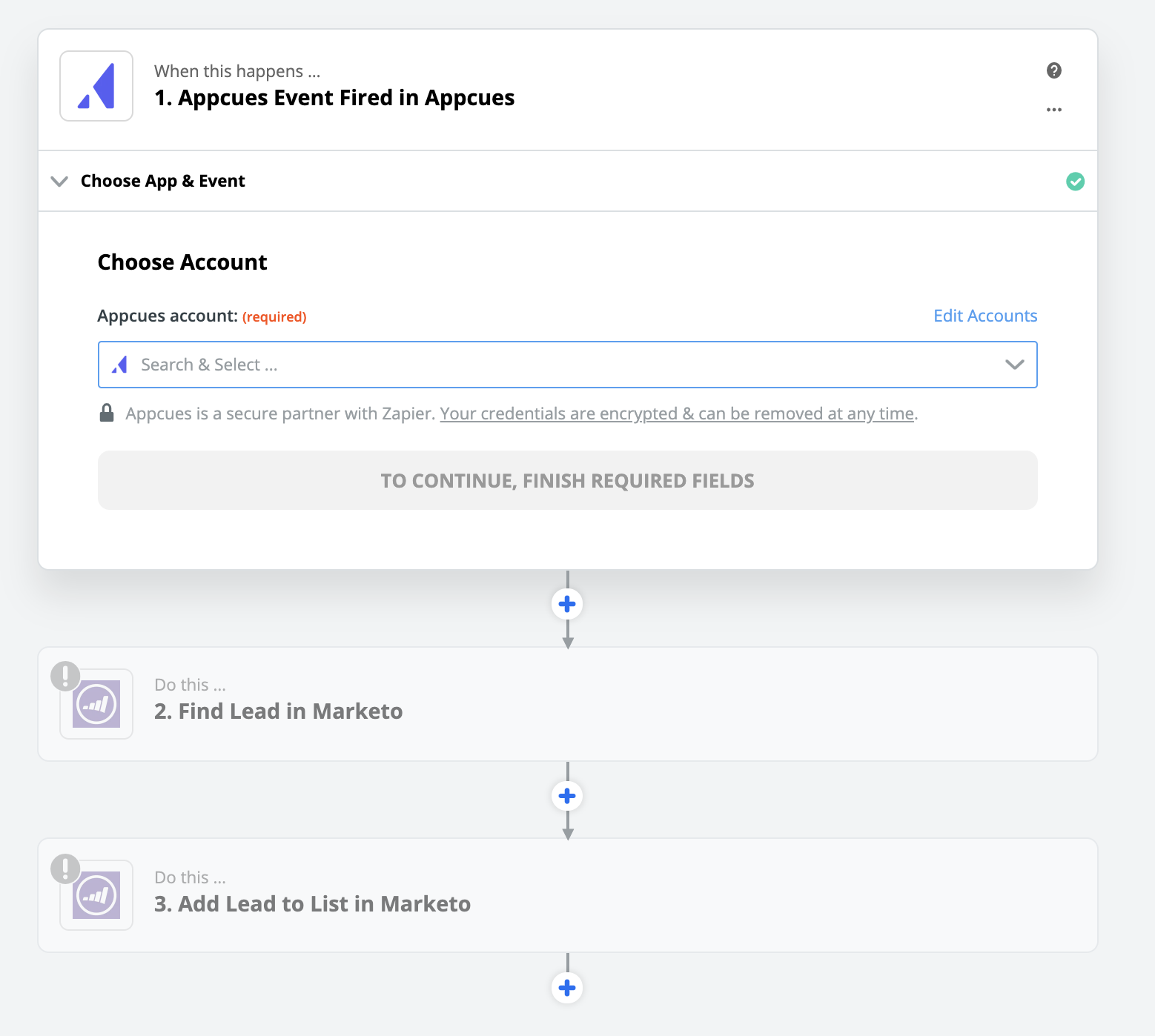Viewport: 1155px width, 1036px height.
Task: Click the lock icon beside the security note
Action: (x=107, y=413)
